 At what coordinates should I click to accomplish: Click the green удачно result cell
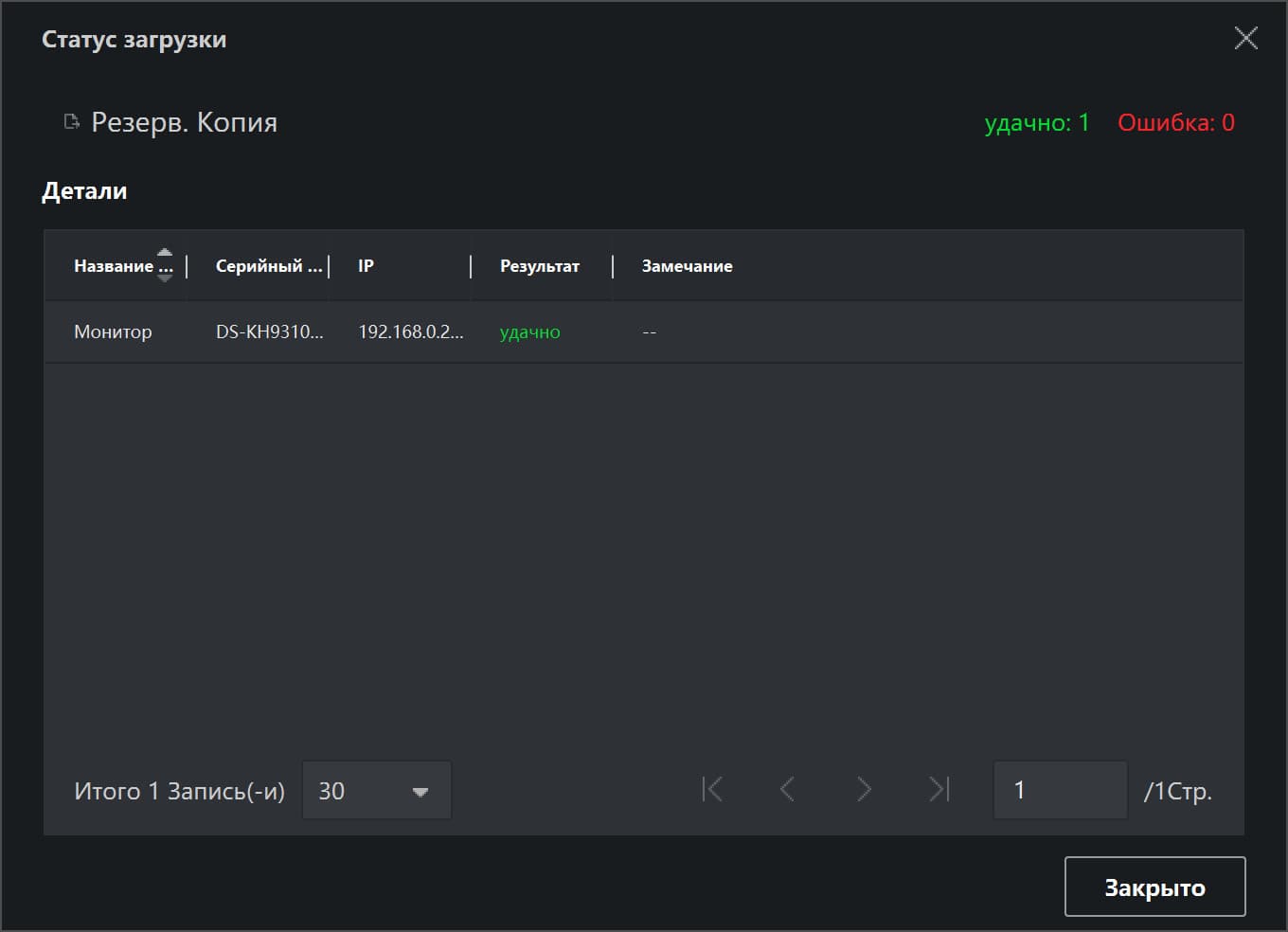pos(529,332)
